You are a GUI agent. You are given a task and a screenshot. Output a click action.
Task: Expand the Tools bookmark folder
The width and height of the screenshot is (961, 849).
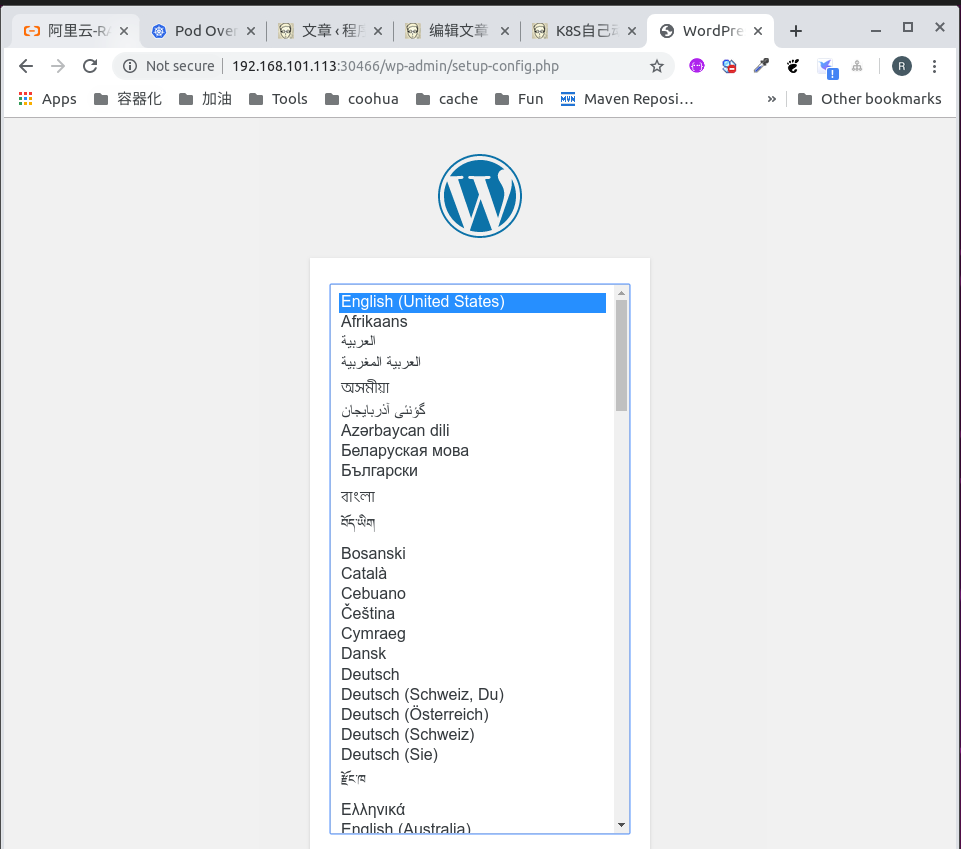click(x=278, y=99)
